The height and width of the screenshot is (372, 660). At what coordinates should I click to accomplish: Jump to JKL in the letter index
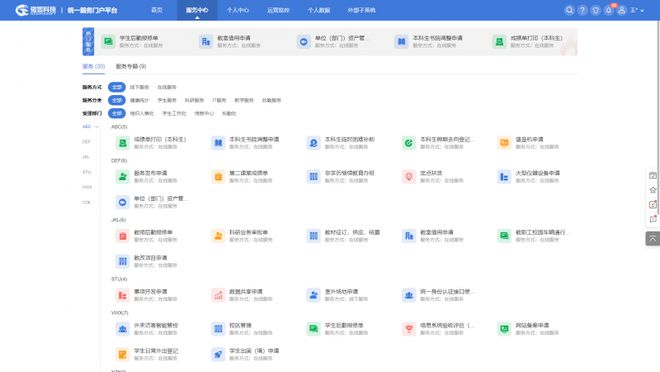coord(86,157)
